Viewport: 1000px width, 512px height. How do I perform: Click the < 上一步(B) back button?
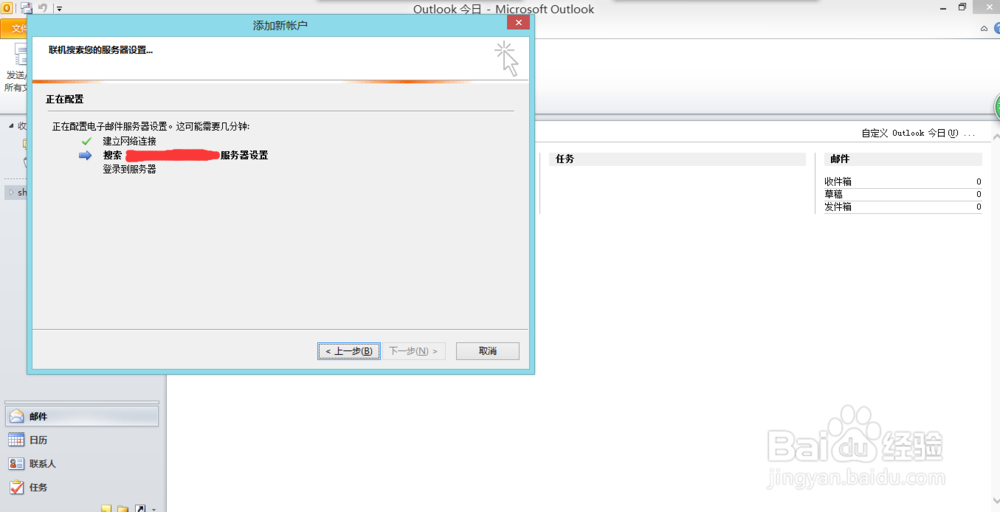pyautogui.click(x=349, y=351)
